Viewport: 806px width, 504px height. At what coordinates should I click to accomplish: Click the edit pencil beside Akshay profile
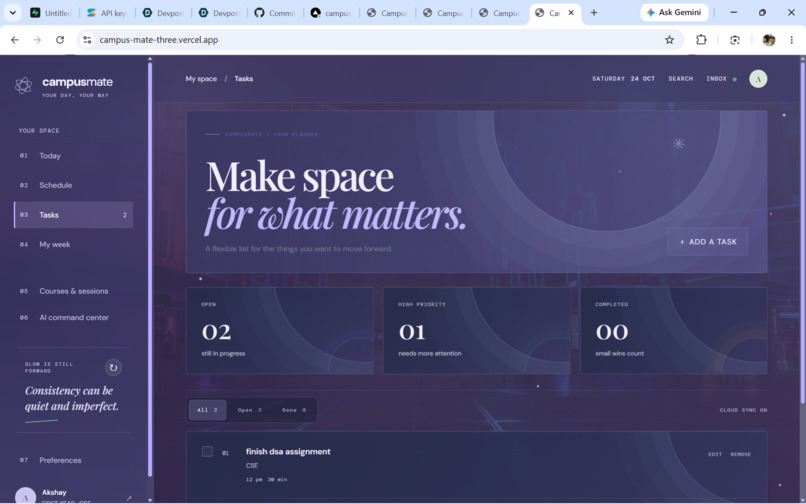click(129, 498)
